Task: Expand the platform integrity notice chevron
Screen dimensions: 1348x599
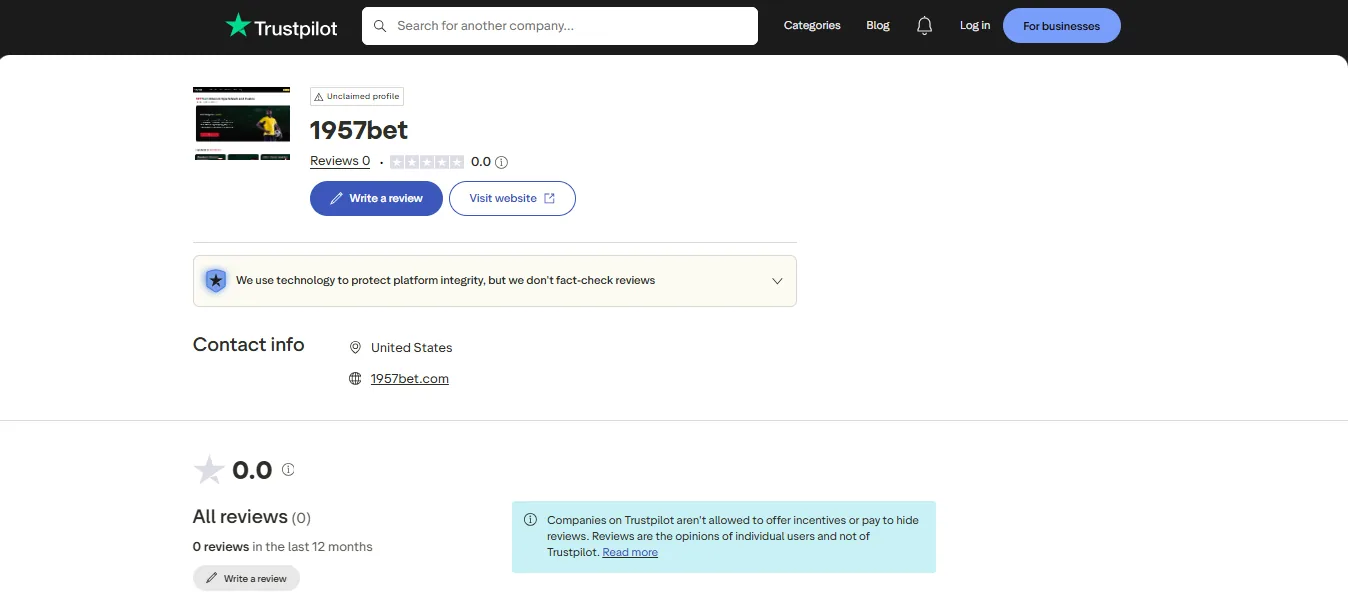Action: coord(777,281)
